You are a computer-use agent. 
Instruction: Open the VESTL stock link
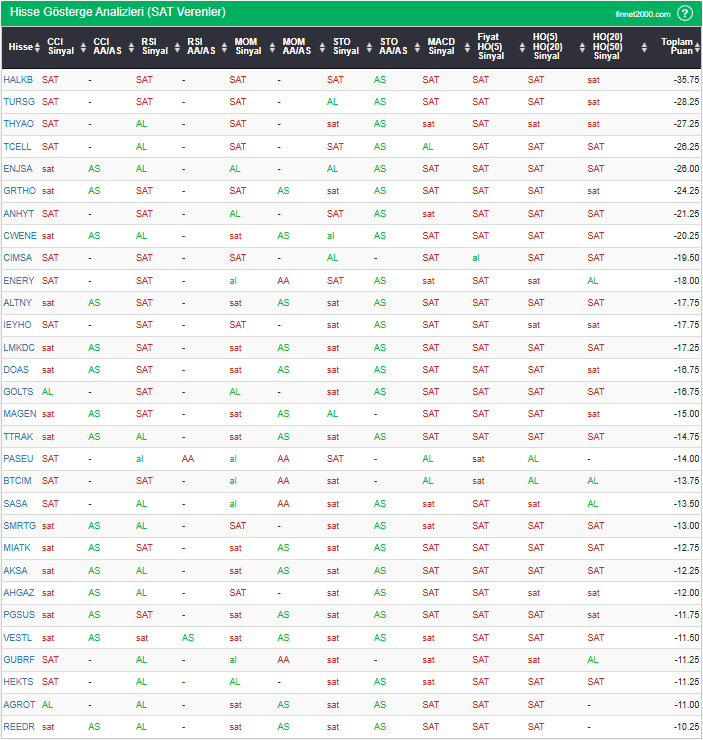18,637
